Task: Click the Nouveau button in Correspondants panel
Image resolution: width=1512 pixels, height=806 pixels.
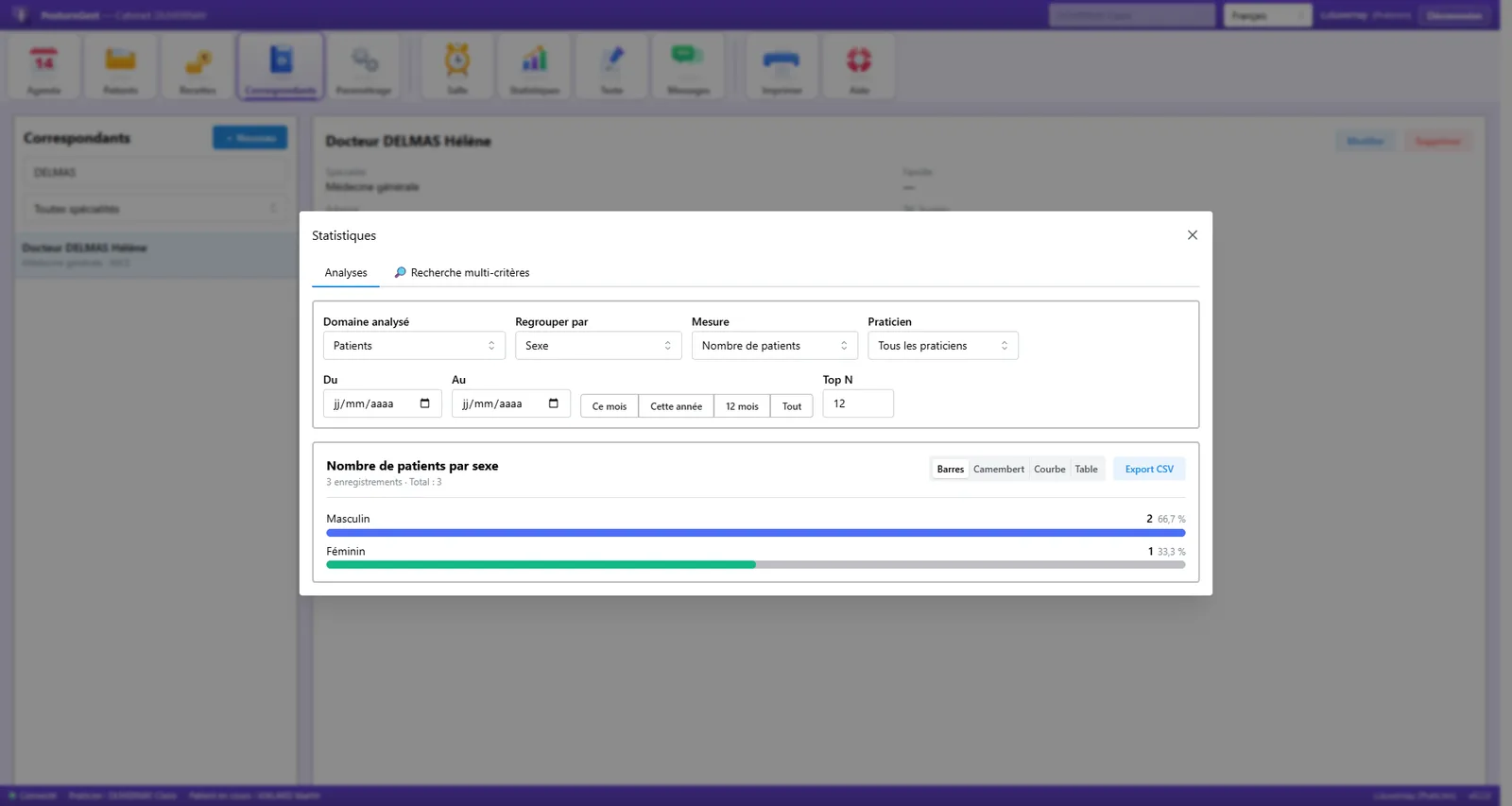Action: tap(250, 138)
